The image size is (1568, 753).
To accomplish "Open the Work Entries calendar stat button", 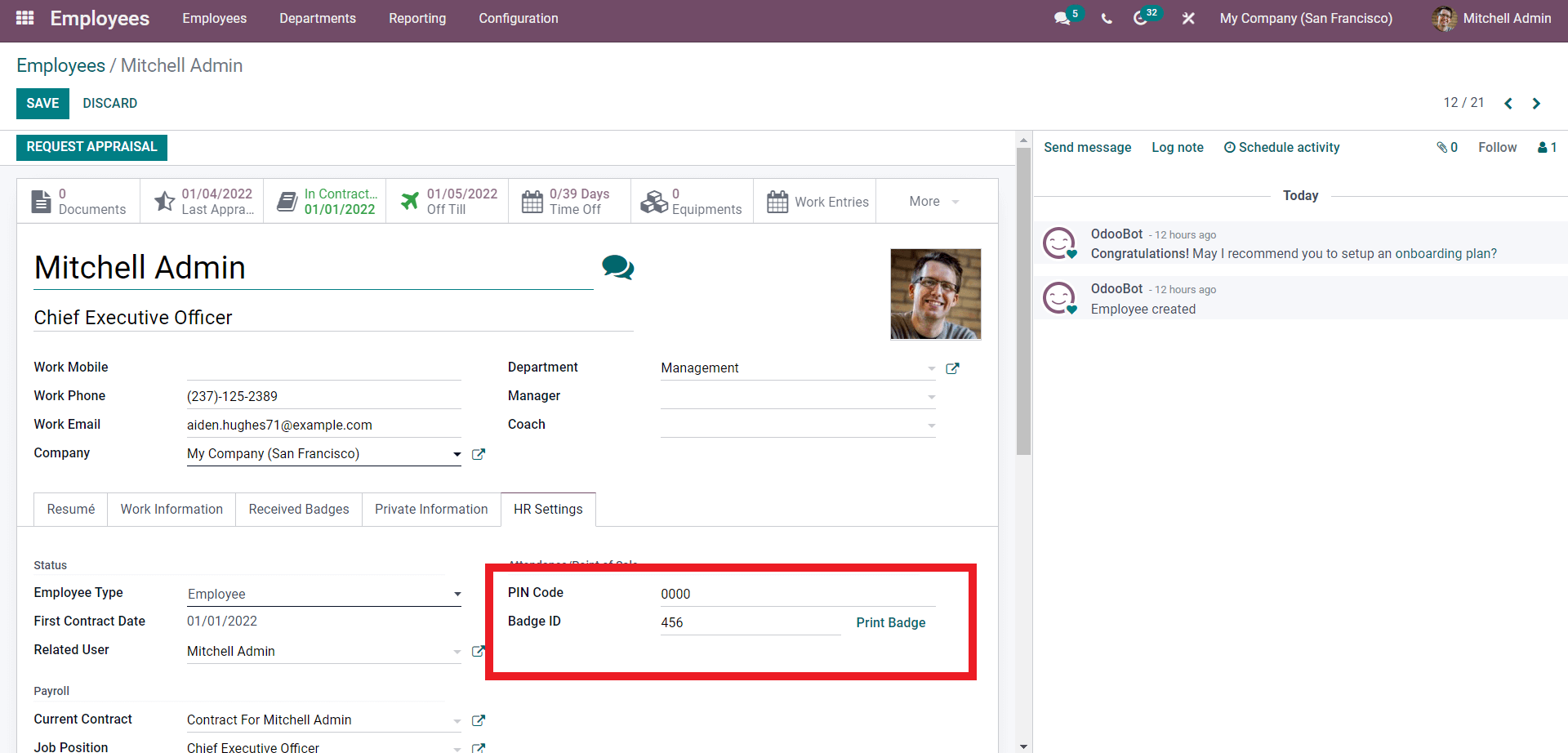I will (814, 201).
